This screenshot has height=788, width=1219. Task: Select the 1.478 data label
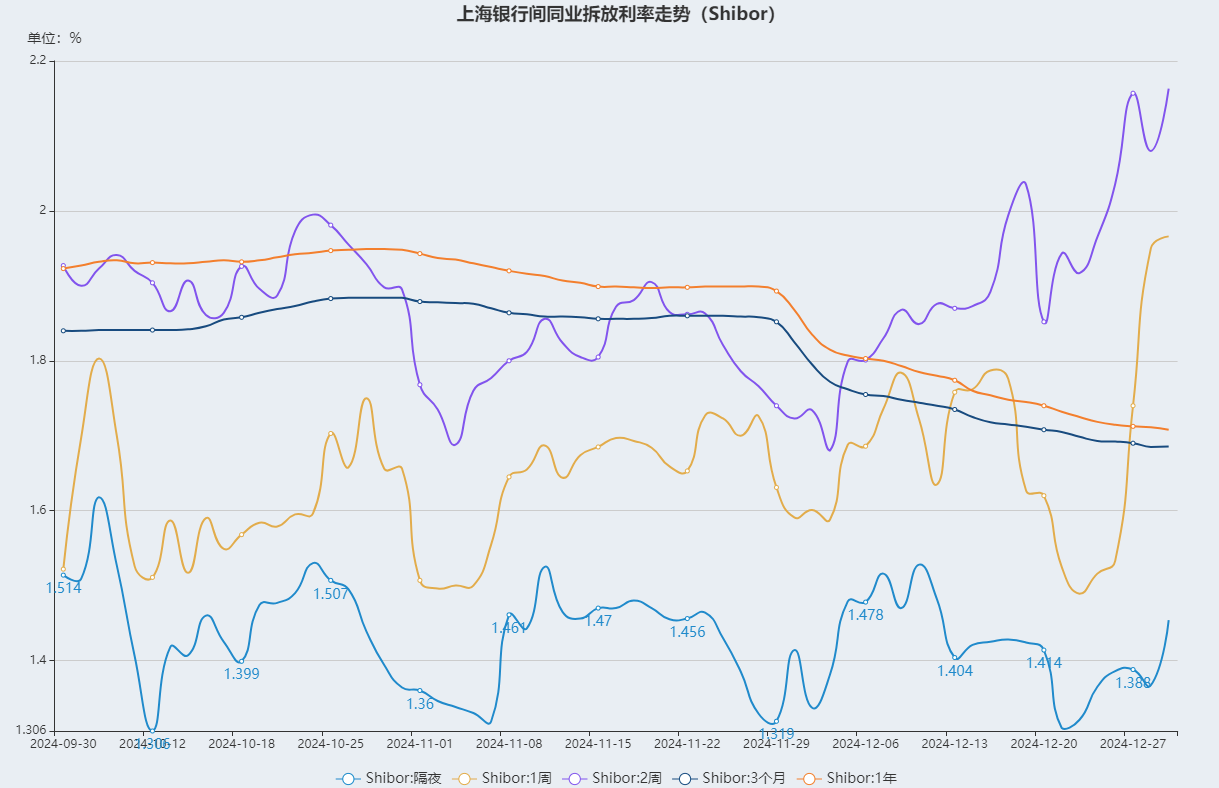tap(865, 615)
